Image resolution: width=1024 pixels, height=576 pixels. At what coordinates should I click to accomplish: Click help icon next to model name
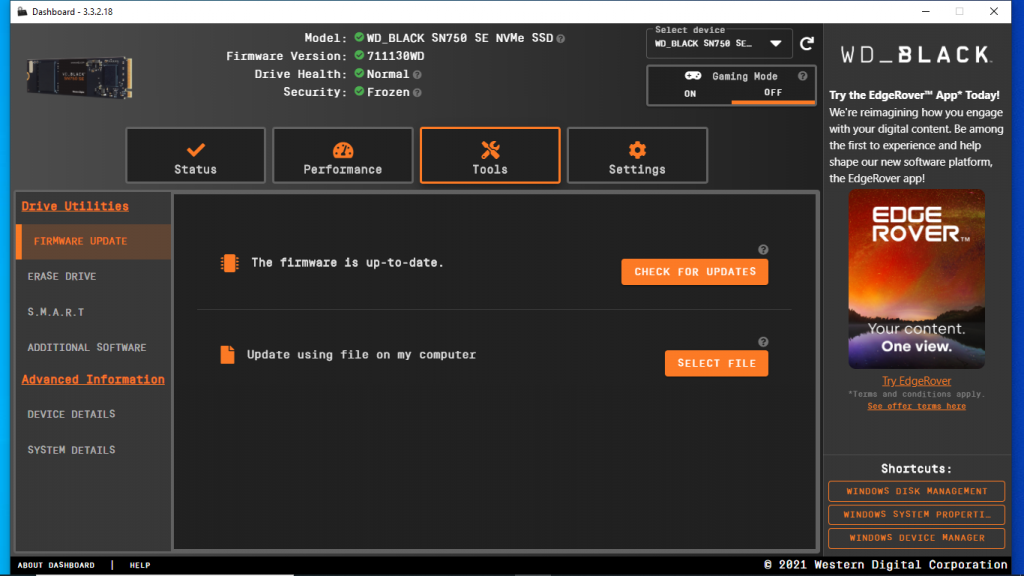click(561, 38)
